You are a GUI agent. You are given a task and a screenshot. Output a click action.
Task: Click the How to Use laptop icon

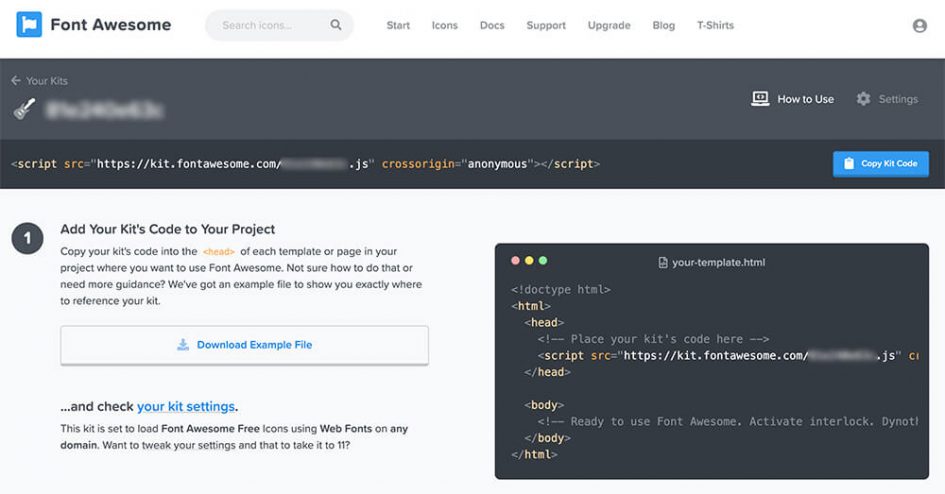760,99
